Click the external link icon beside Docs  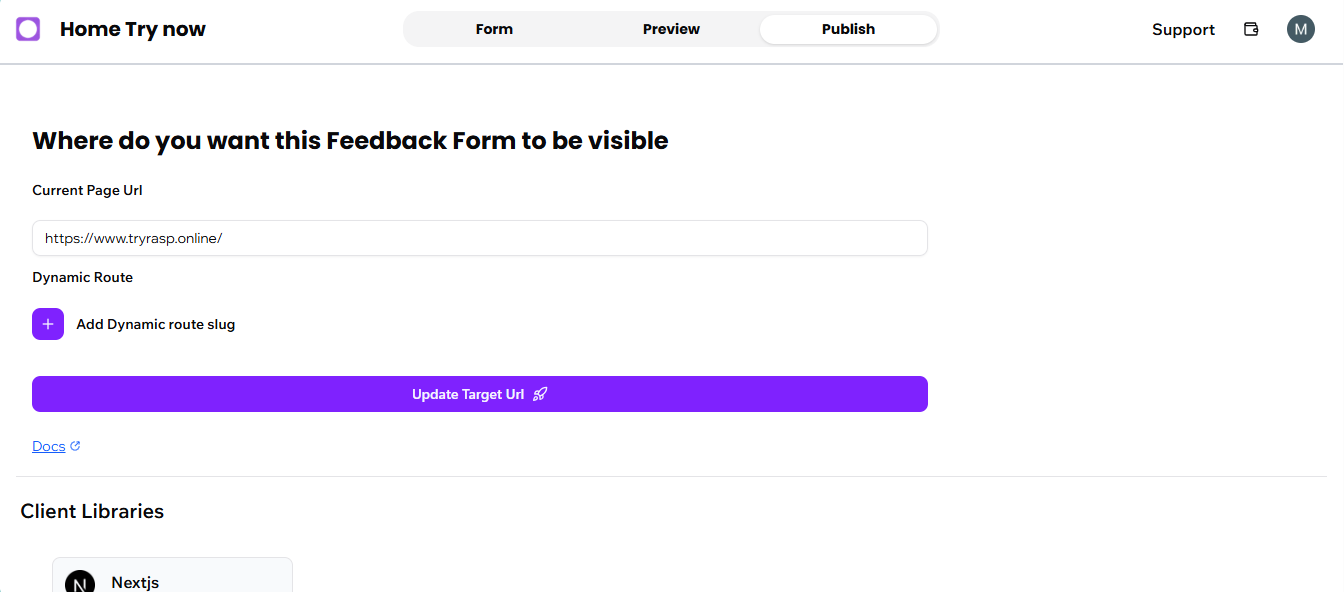point(75,446)
